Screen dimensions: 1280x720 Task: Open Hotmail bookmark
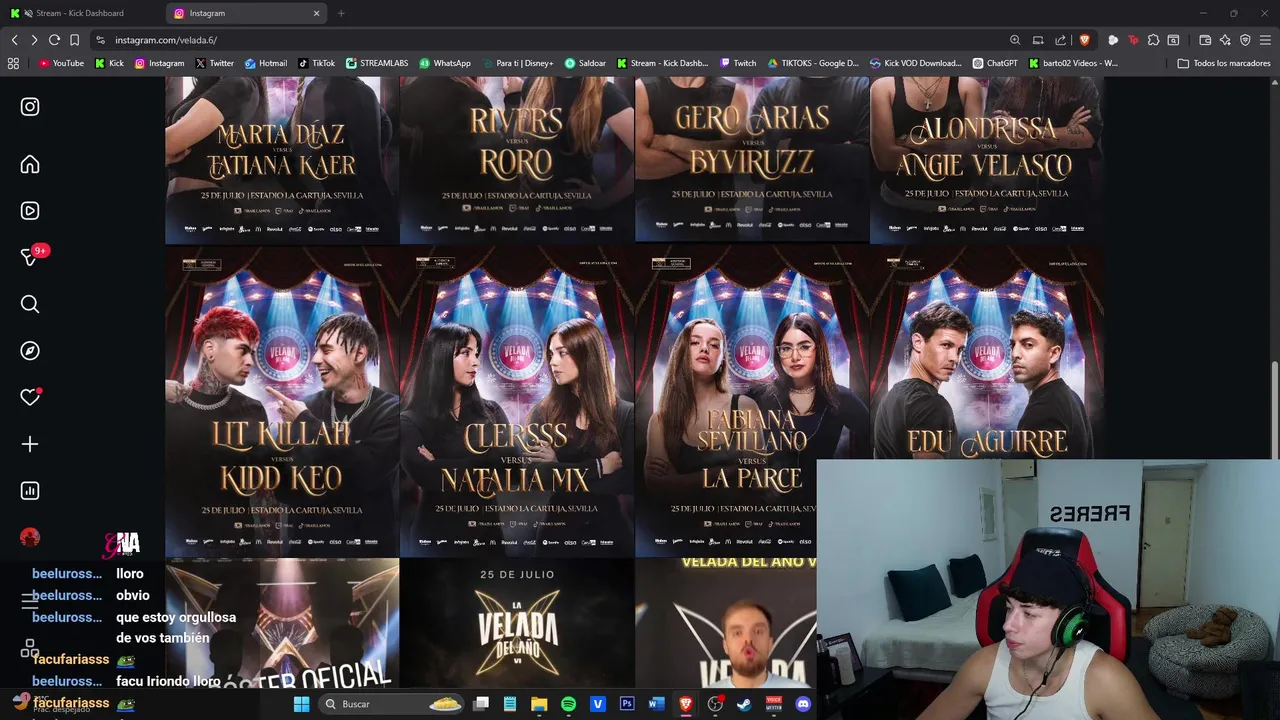[x=266, y=63]
